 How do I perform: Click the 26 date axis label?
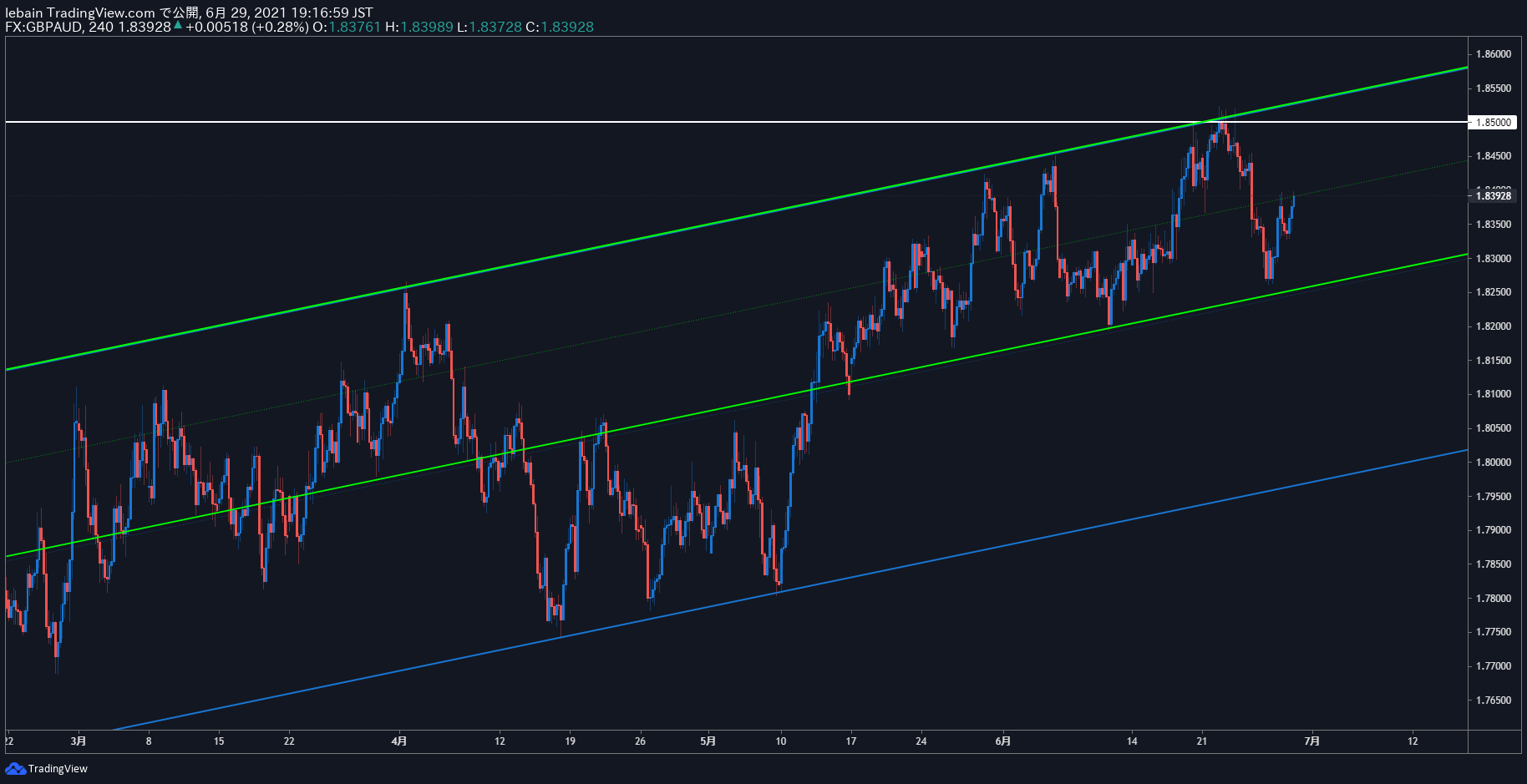(640, 741)
